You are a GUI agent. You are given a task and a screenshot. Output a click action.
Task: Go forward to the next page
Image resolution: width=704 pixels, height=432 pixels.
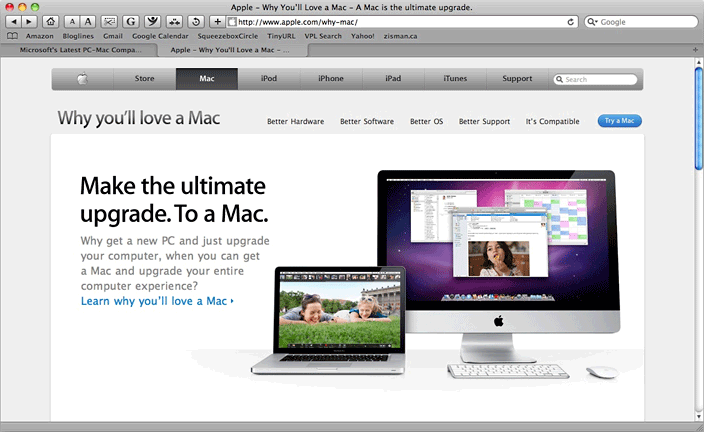pyautogui.click(x=29, y=22)
